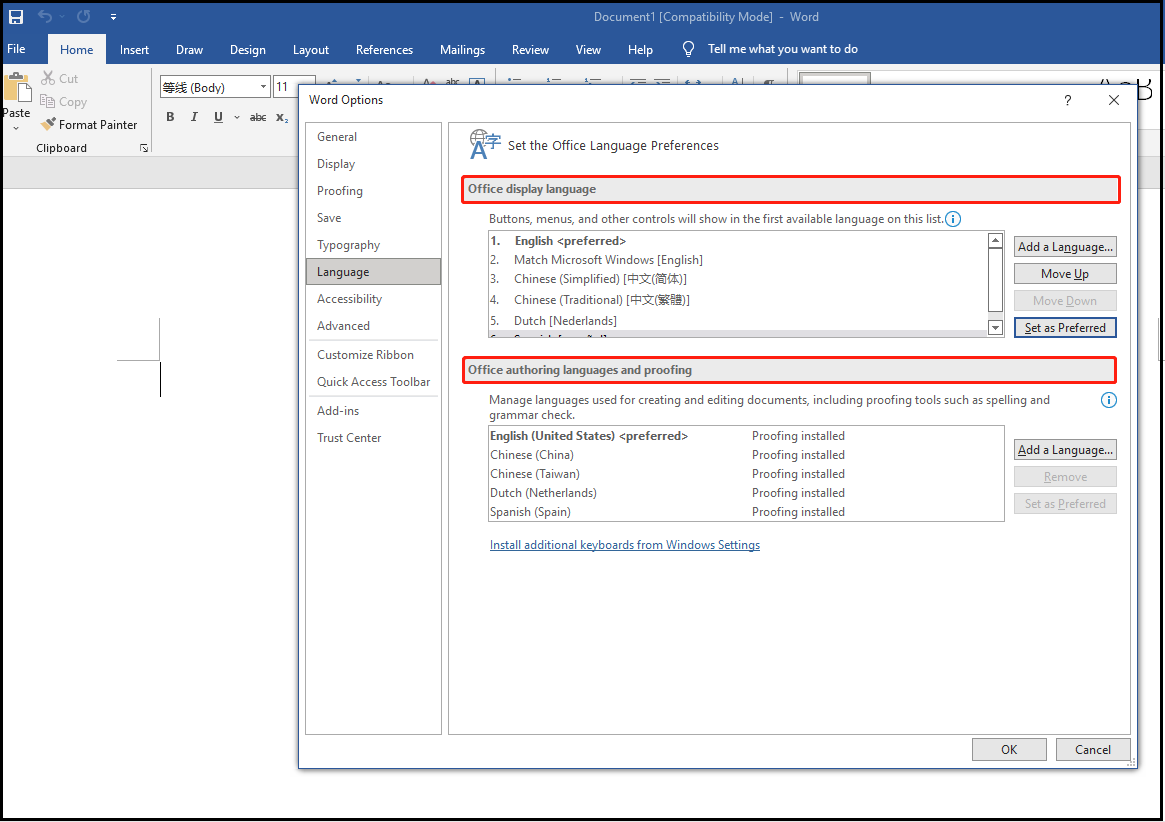This screenshot has height=822, width=1165.
Task: Click the Paste clipboard icon
Action: click(x=16, y=91)
